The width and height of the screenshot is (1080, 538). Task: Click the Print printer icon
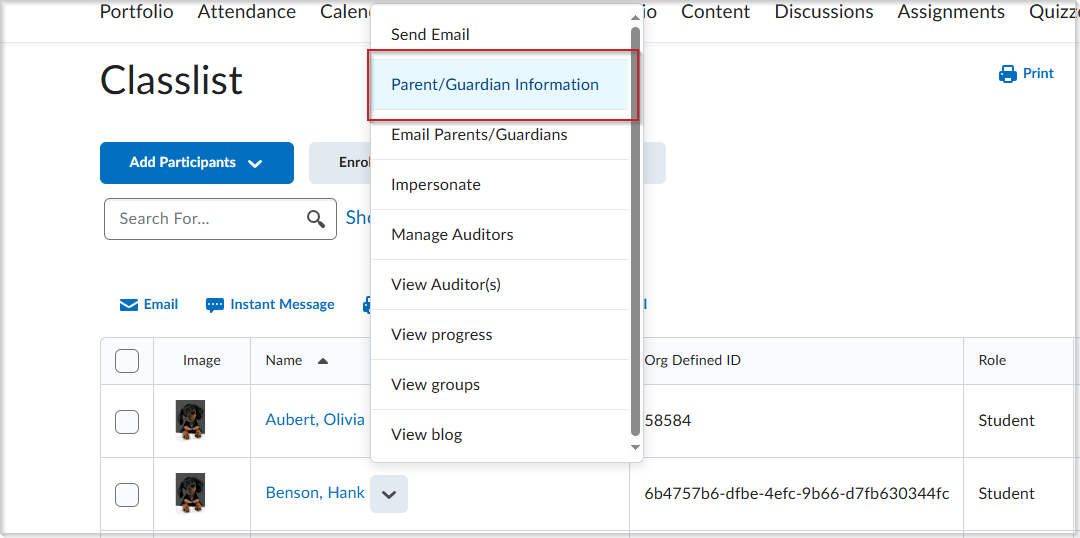click(x=1007, y=74)
